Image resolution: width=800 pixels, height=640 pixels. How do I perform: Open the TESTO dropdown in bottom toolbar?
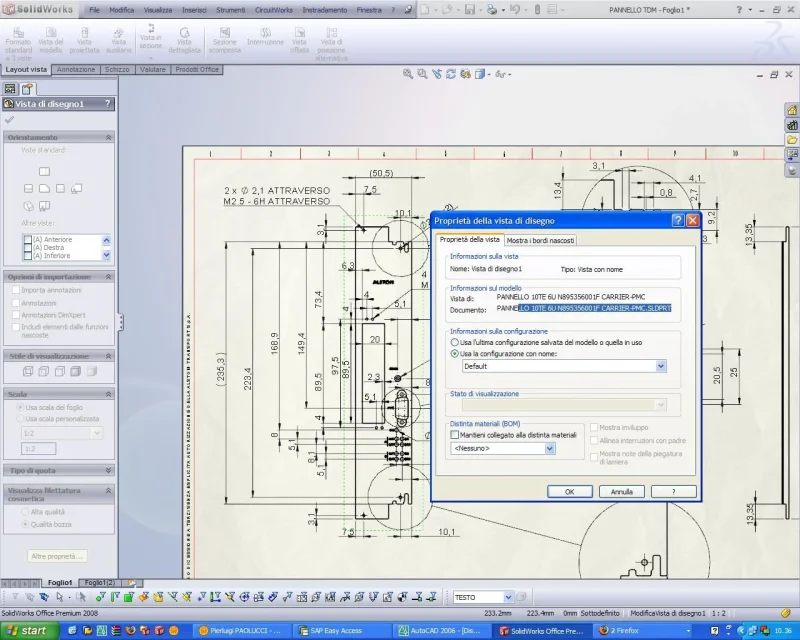(508, 597)
